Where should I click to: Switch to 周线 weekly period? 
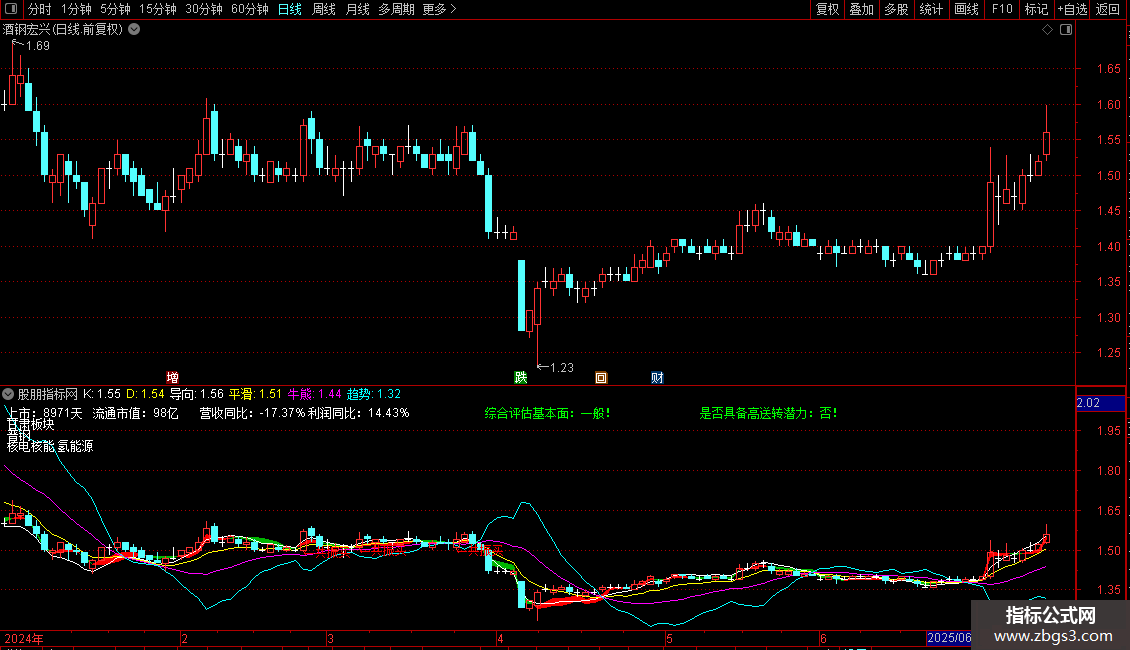324,9
